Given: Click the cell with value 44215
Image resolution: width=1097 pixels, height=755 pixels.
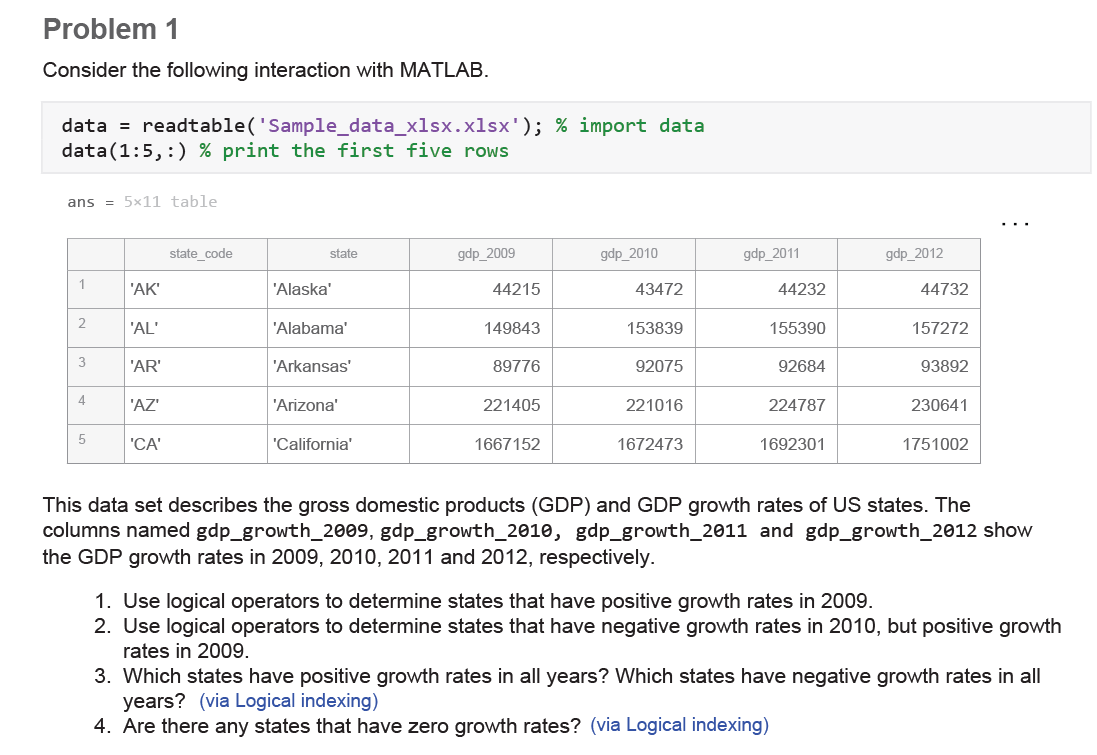Looking at the screenshot, I should pos(481,289).
